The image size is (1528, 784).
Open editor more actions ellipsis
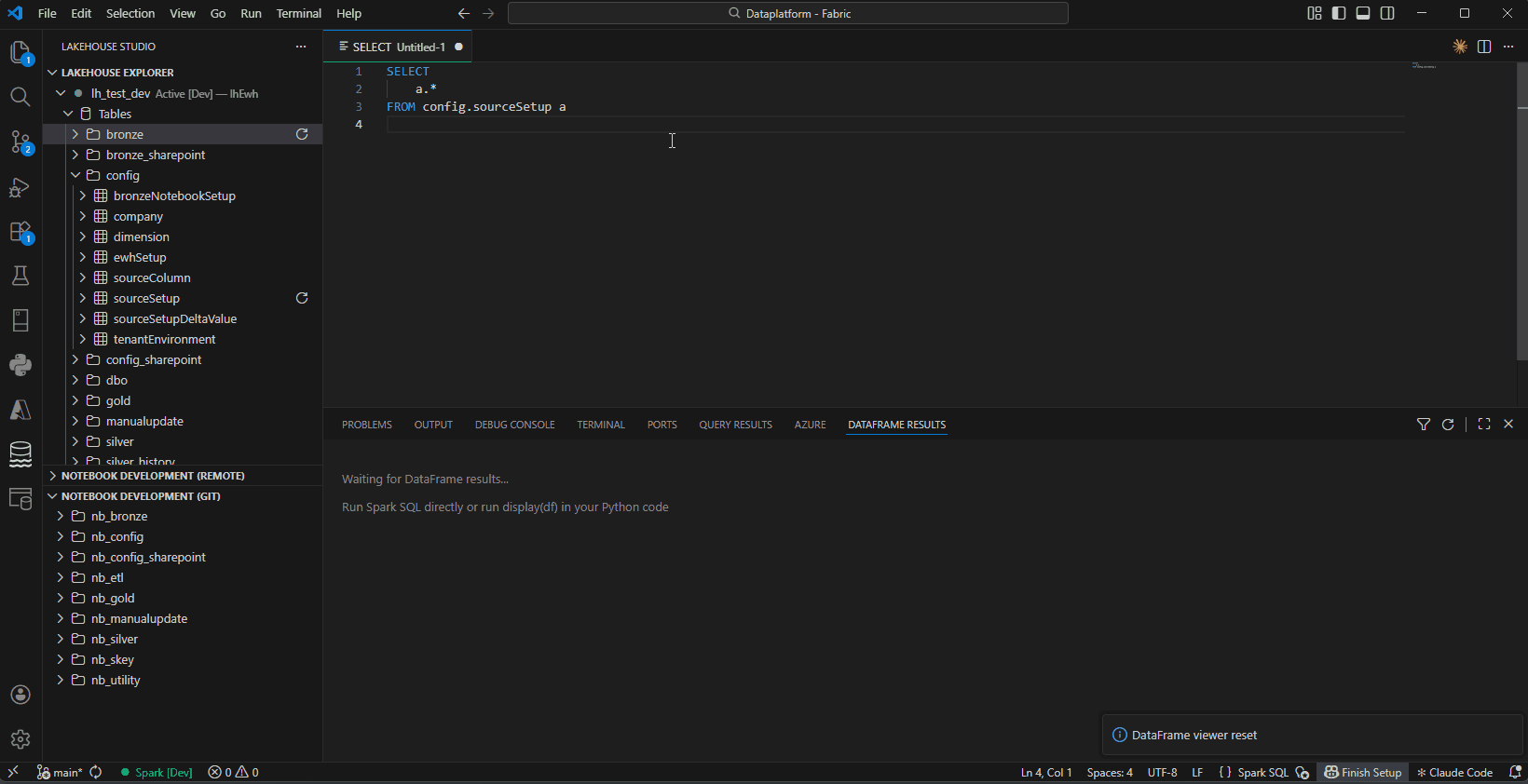(x=1508, y=47)
